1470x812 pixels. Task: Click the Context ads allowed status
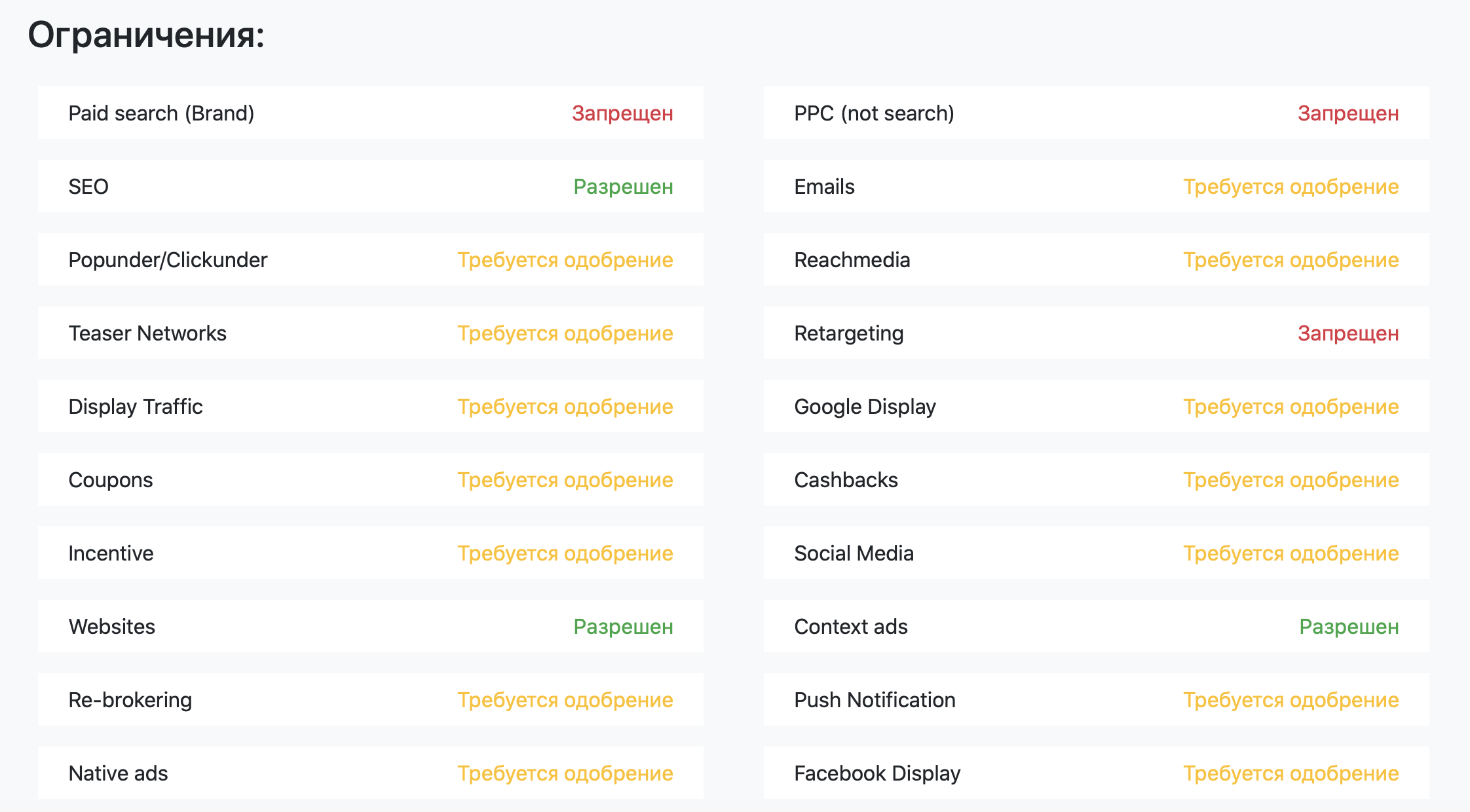click(1349, 627)
